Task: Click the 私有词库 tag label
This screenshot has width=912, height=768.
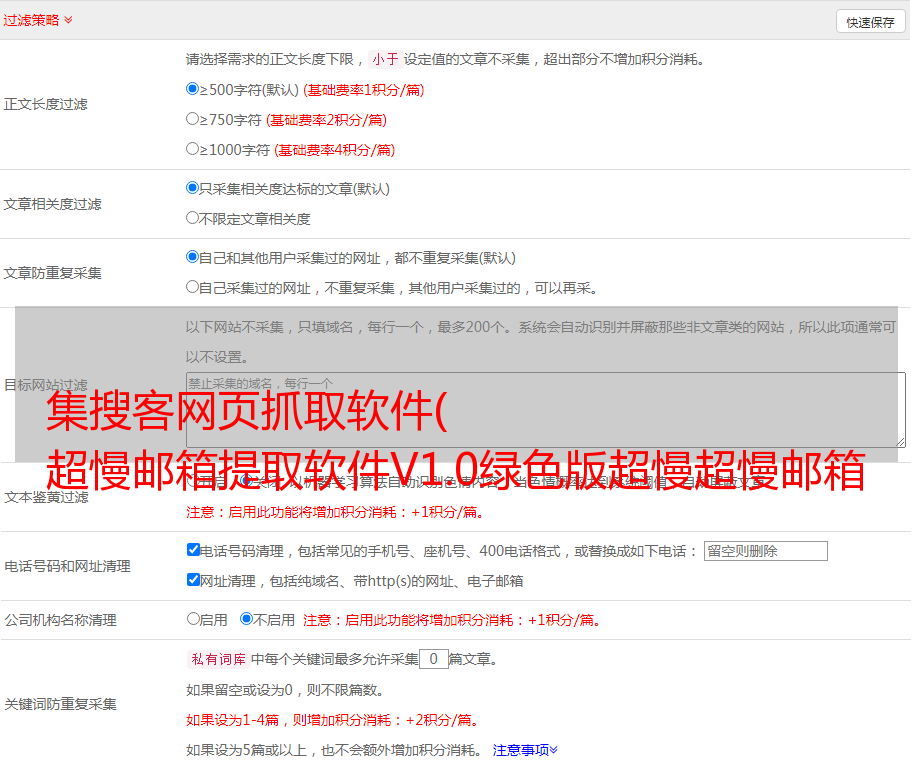Action: [217, 659]
